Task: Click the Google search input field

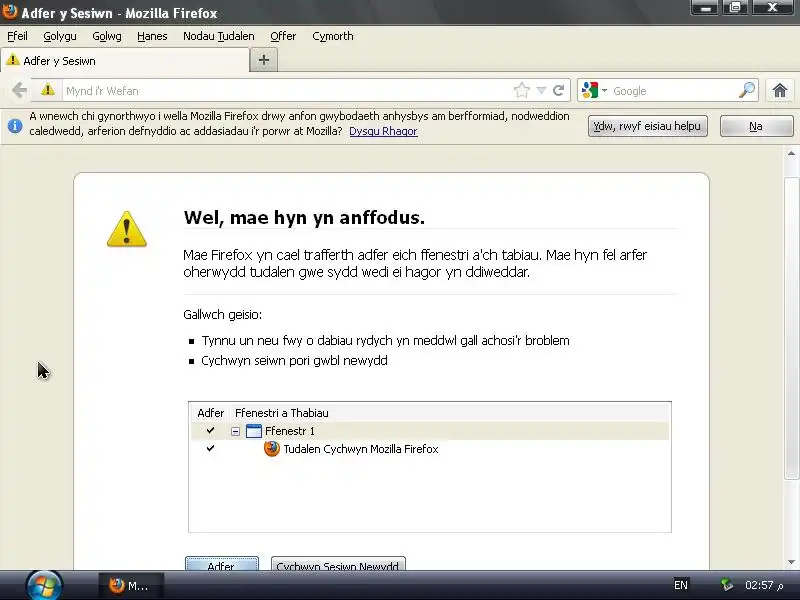Action: click(674, 91)
